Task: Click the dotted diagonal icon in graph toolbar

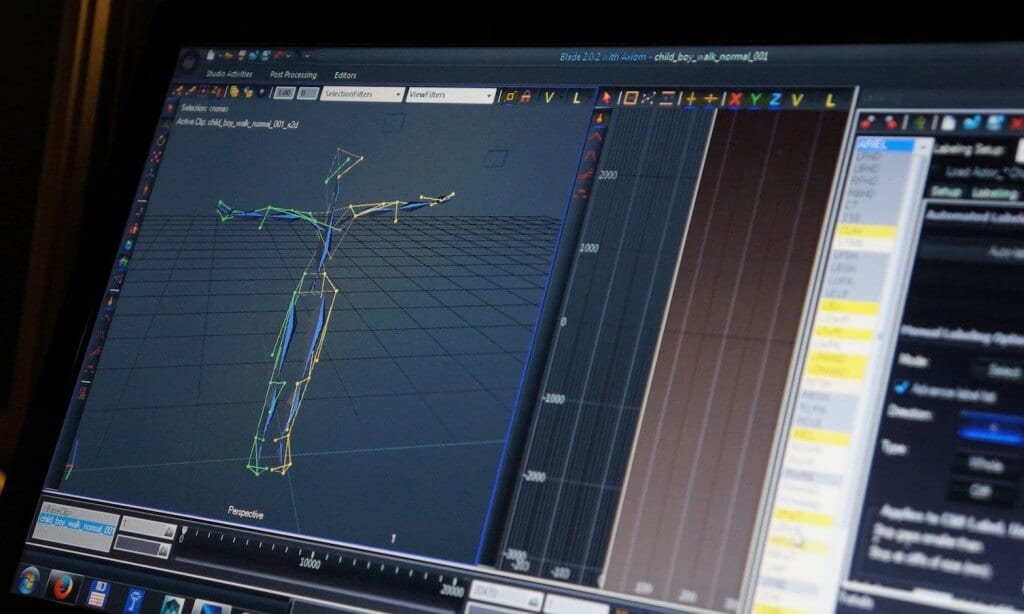Action: pyautogui.click(x=648, y=99)
